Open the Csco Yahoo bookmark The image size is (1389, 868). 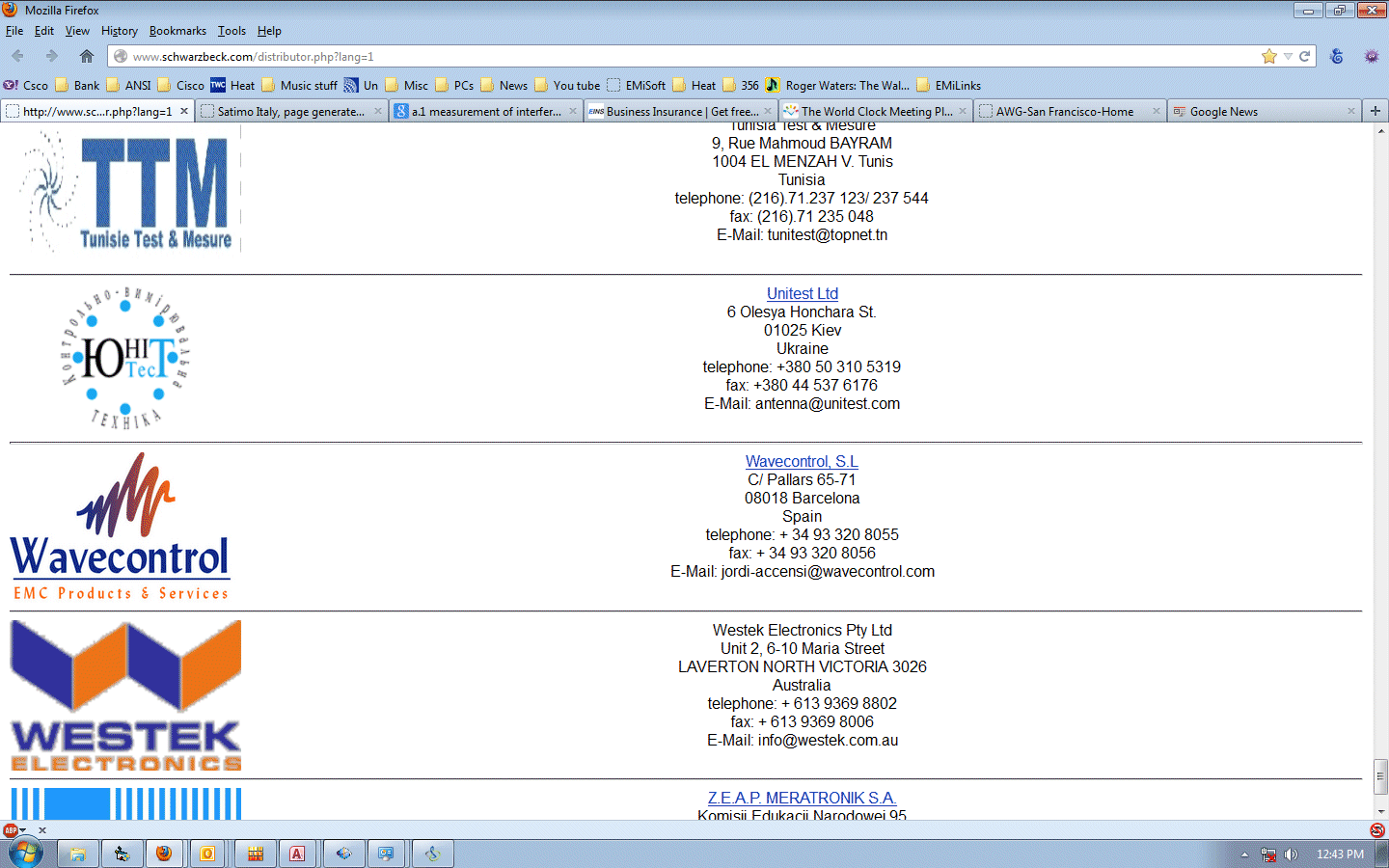click(x=26, y=85)
